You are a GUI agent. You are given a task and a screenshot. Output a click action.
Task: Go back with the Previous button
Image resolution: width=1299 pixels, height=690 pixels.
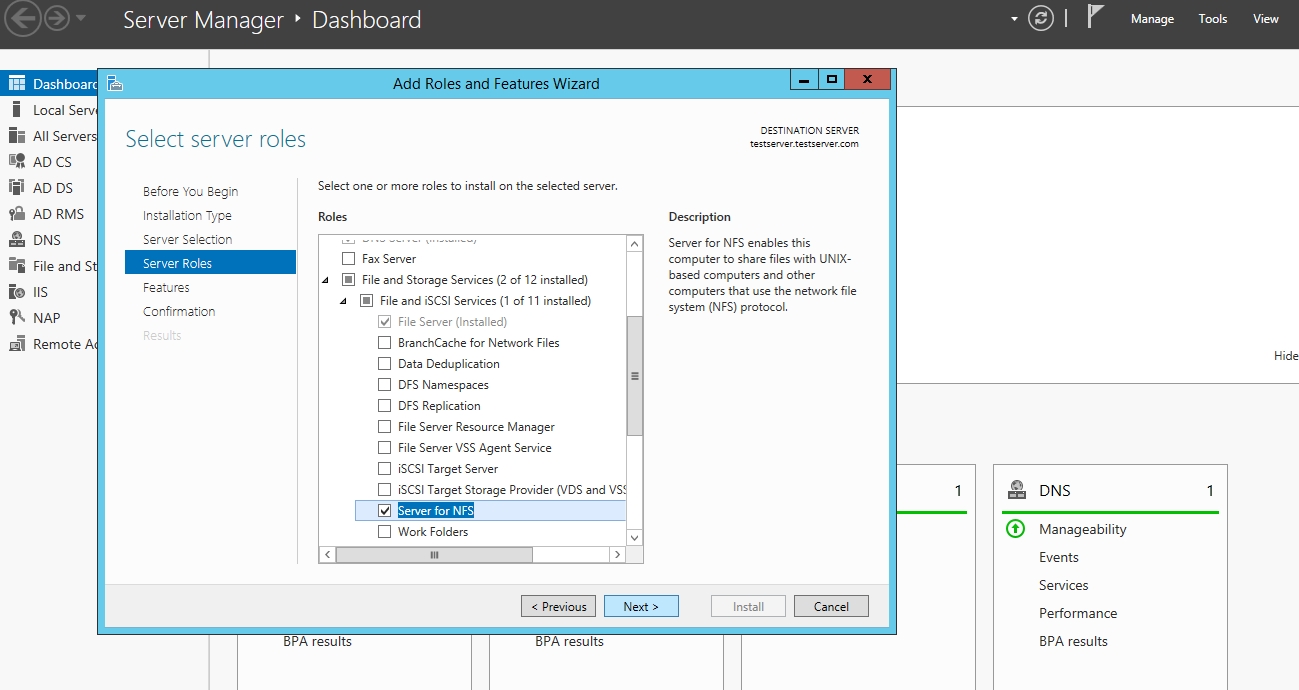click(x=558, y=606)
